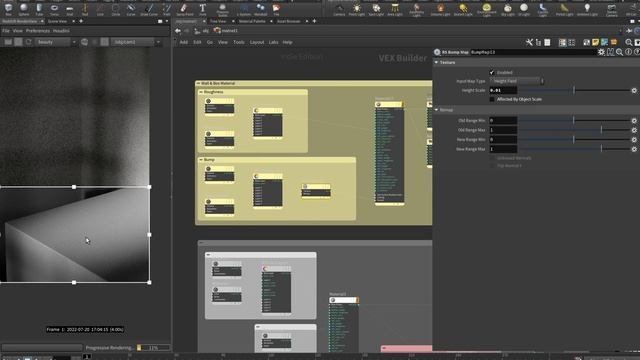Open the Beauty AOV dropdown in RenderView
640x360 pixels.
click(x=56, y=42)
